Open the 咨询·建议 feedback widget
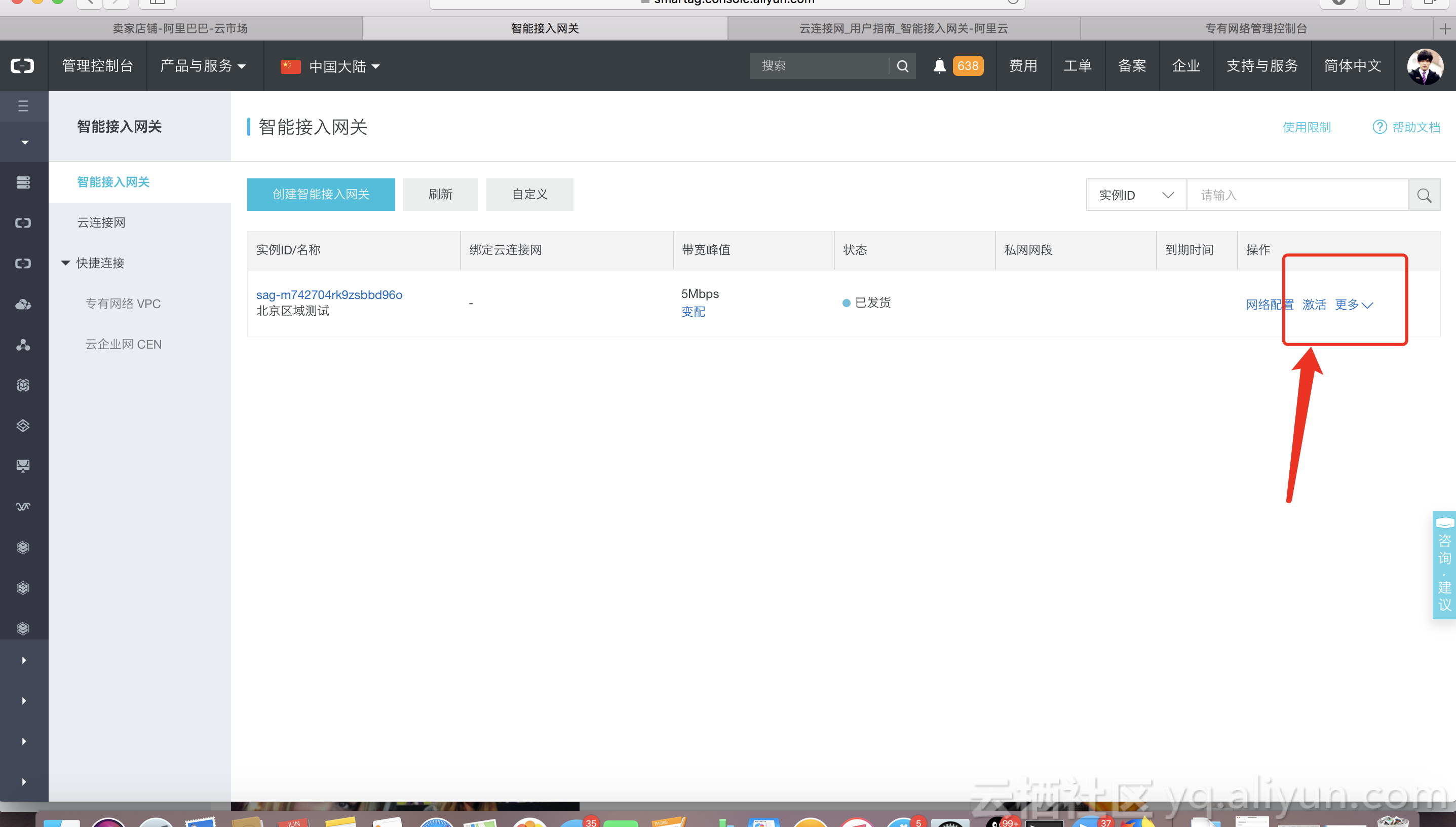The width and height of the screenshot is (1456, 827). (x=1445, y=565)
